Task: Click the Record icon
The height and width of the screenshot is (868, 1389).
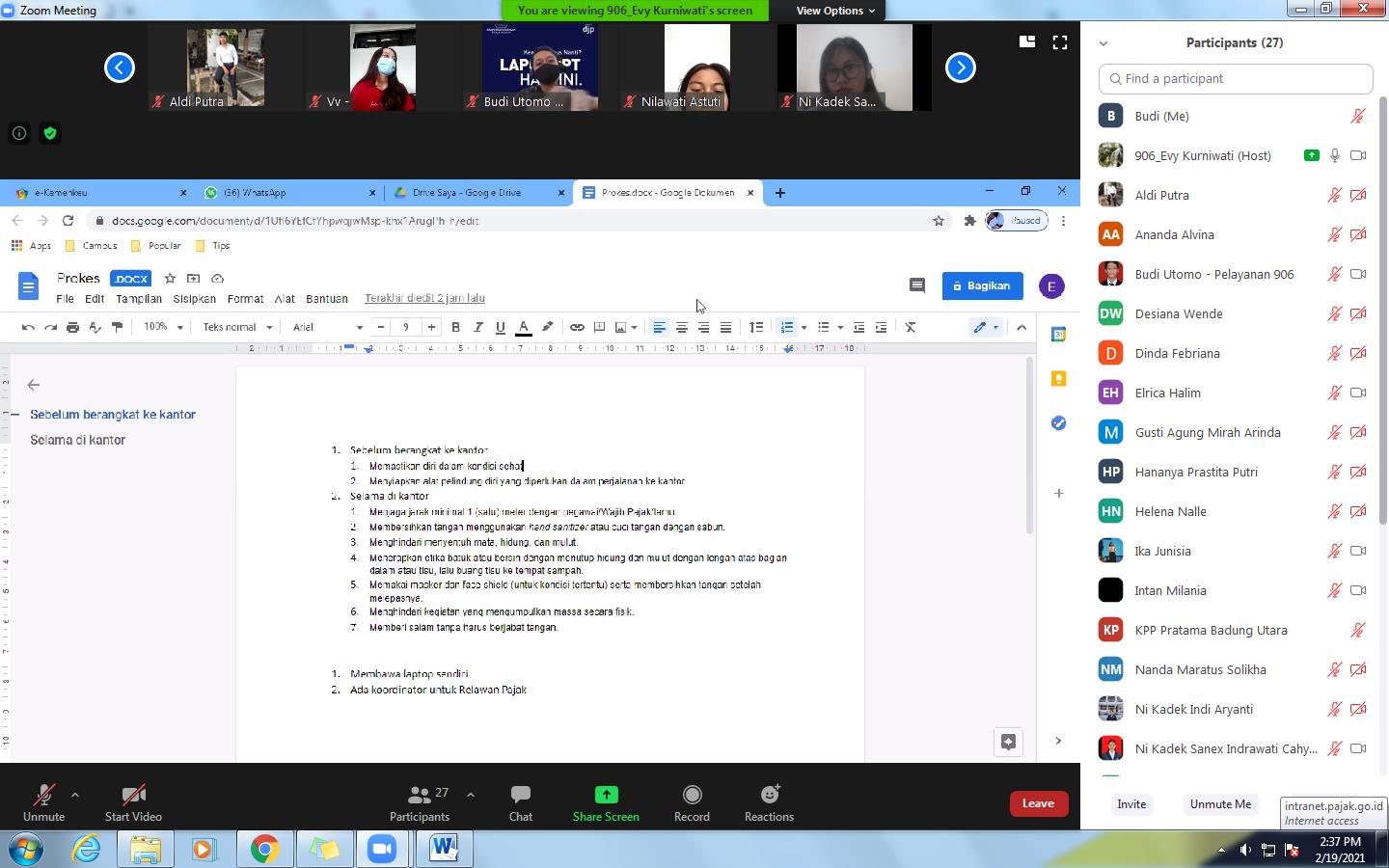Action: coord(692,795)
